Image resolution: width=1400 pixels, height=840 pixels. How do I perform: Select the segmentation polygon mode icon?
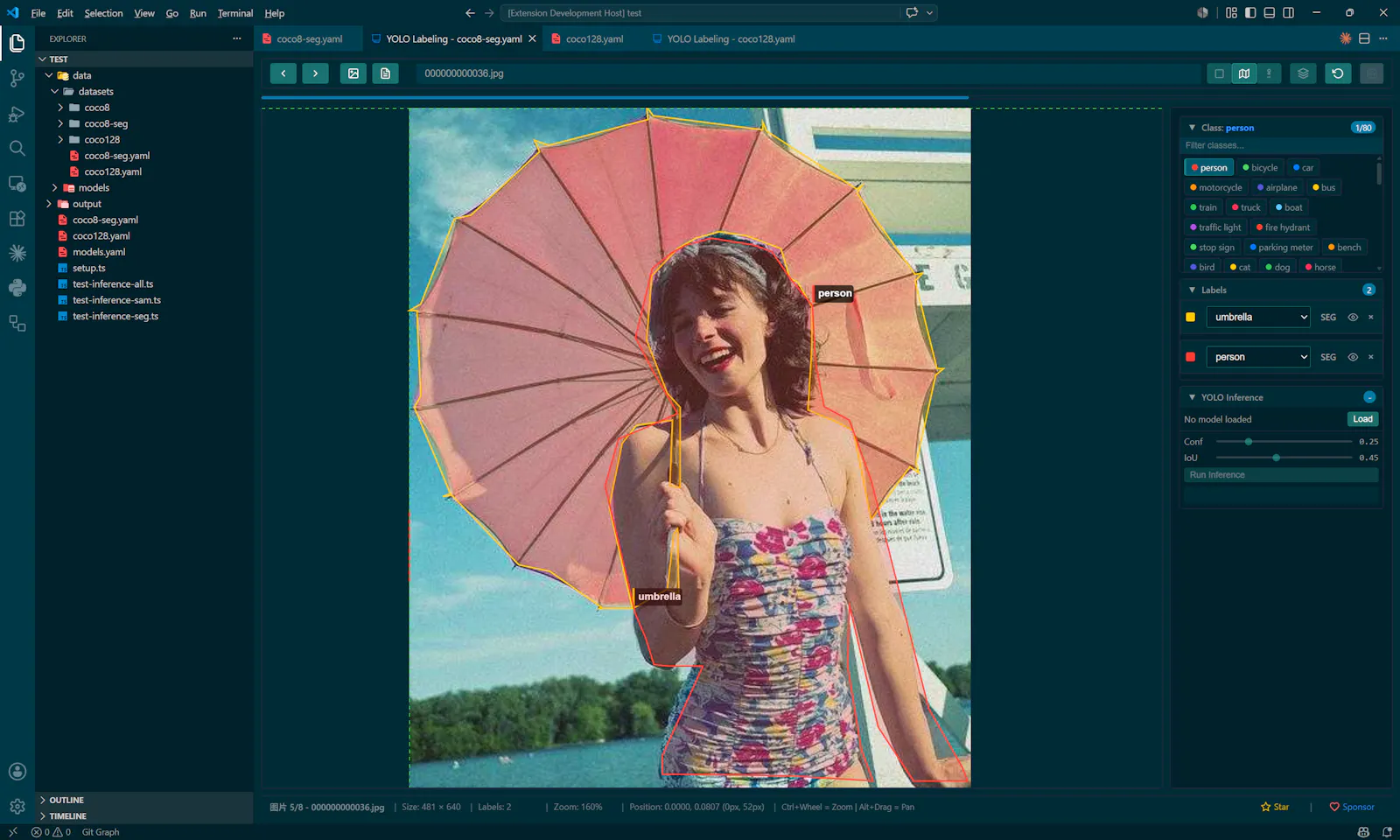point(1243,73)
